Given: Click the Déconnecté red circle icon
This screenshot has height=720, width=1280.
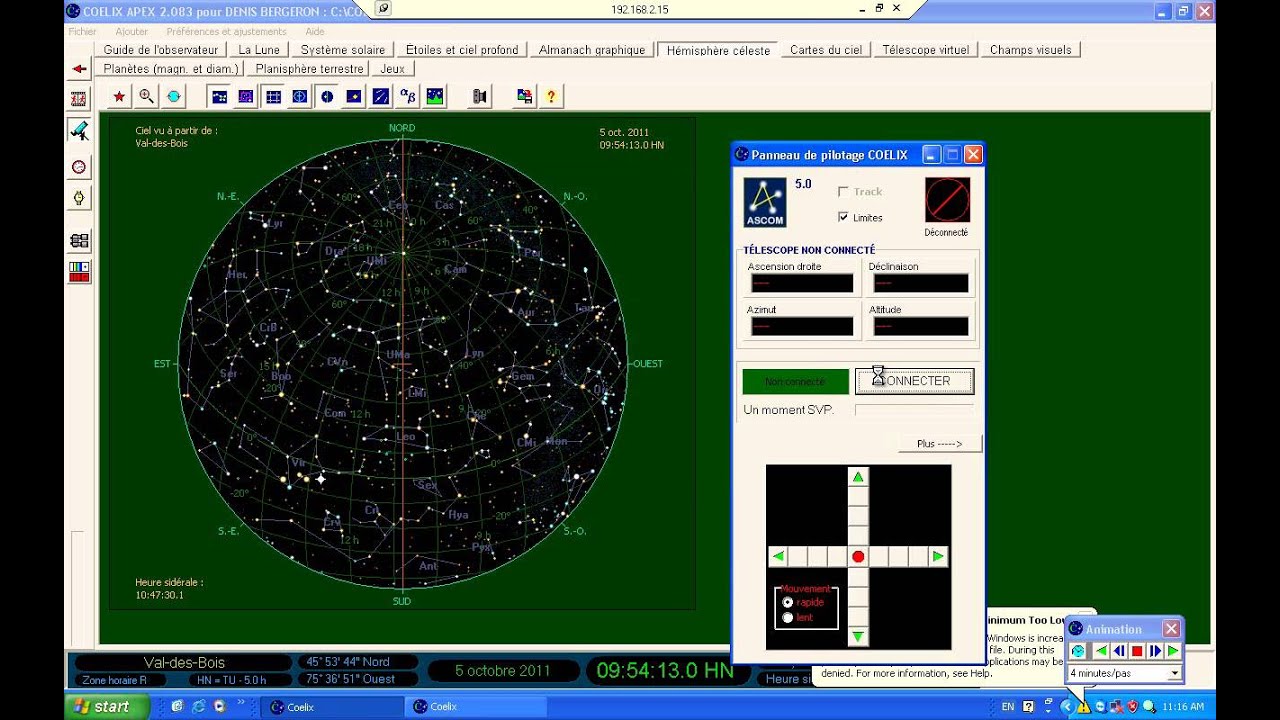Looking at the screenshot, I should (946, 200).
